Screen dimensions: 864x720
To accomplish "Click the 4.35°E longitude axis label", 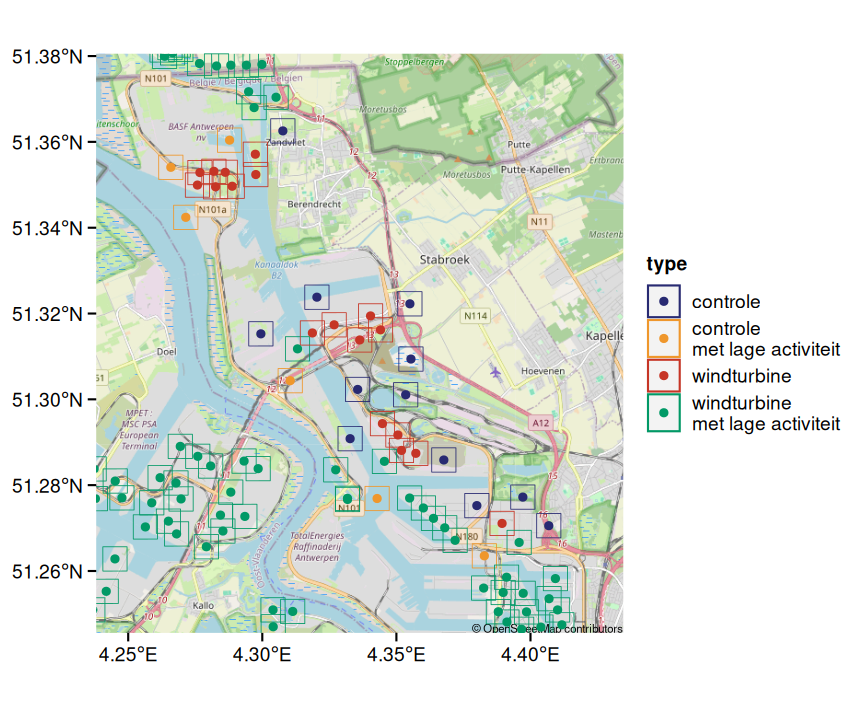I will tap(396, 656).
